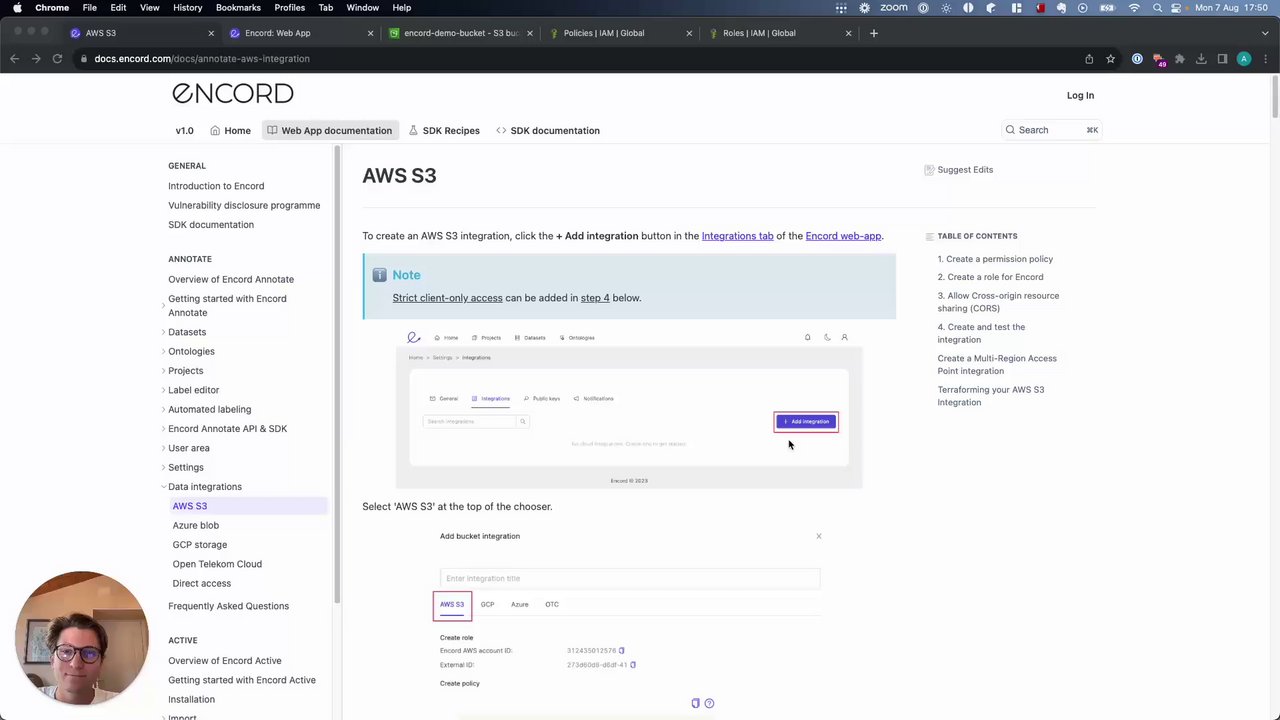Follow Strict client-only access link

[x=447, y=298]
